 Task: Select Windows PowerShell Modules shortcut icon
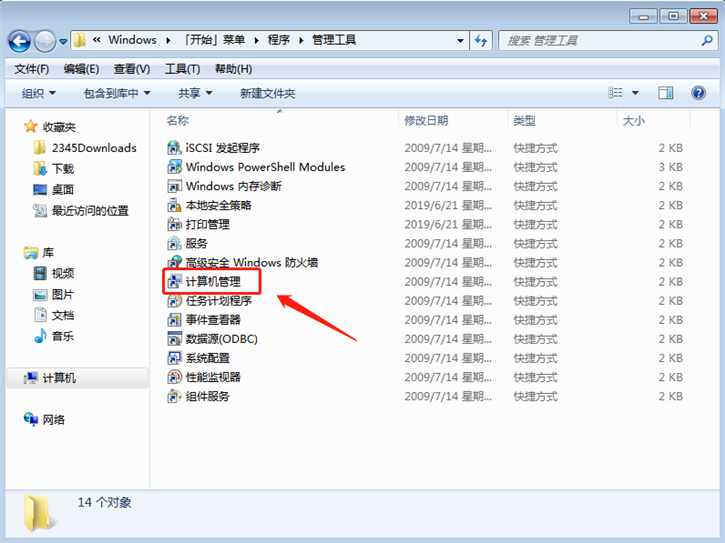coord(174,167)
